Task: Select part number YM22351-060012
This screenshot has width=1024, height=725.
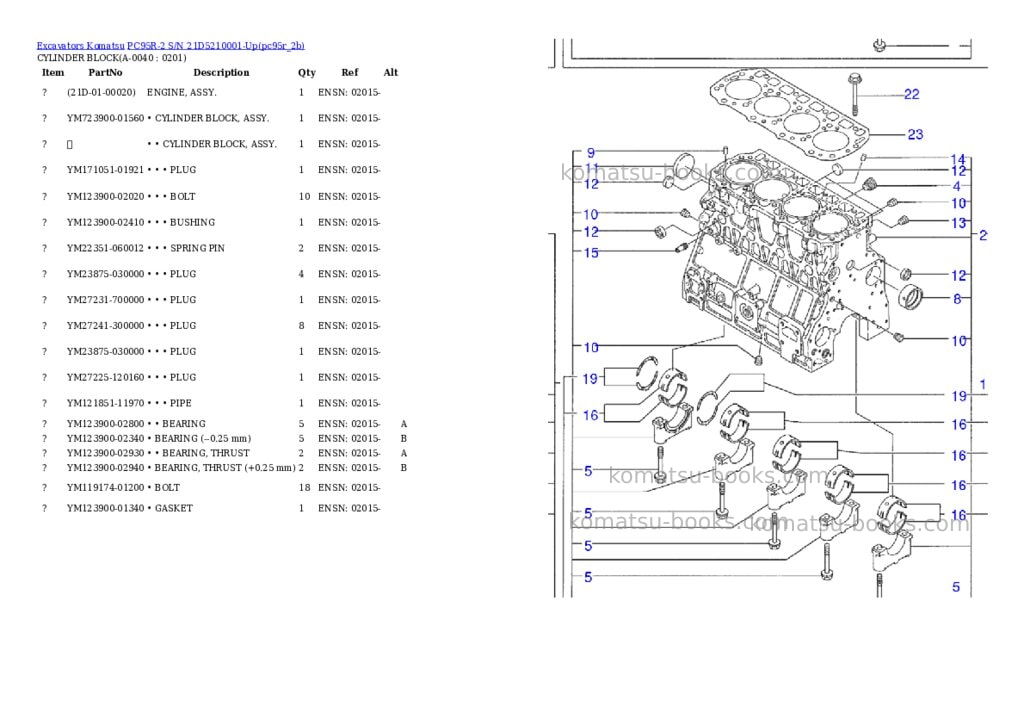Action: tap(105, 248)
